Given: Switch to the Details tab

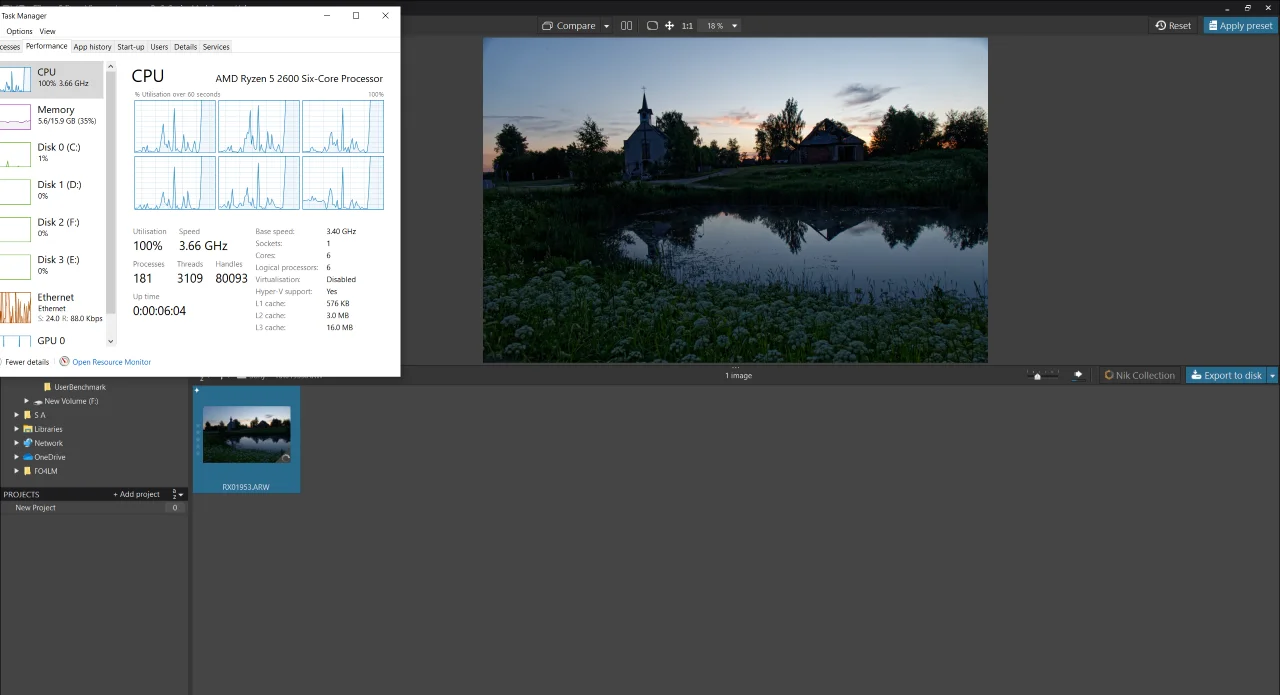Looking at the screenshot, I should [186, 47].
